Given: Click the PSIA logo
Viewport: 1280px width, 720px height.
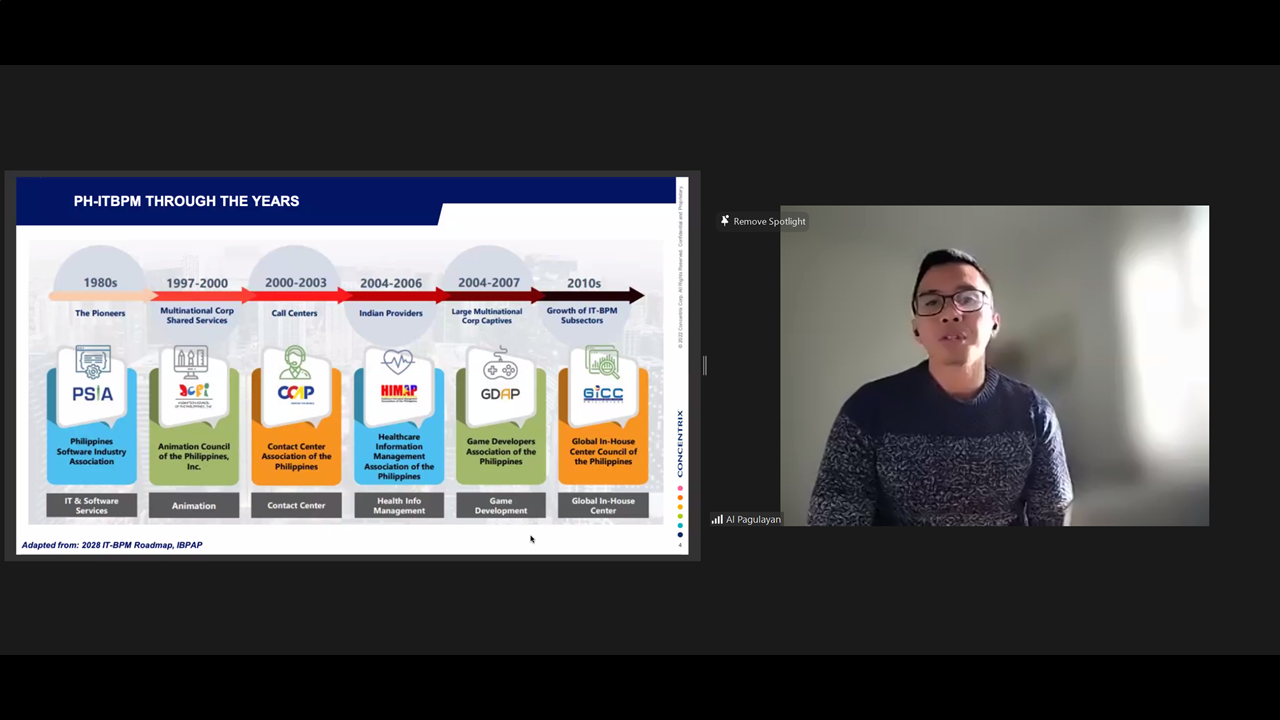Looking at the screenshot, I should pos(92,394).
